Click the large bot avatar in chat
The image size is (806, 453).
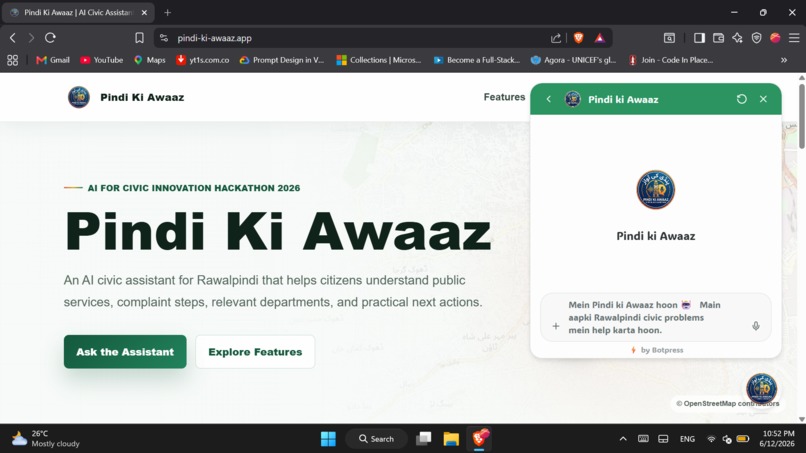[655, 190]
